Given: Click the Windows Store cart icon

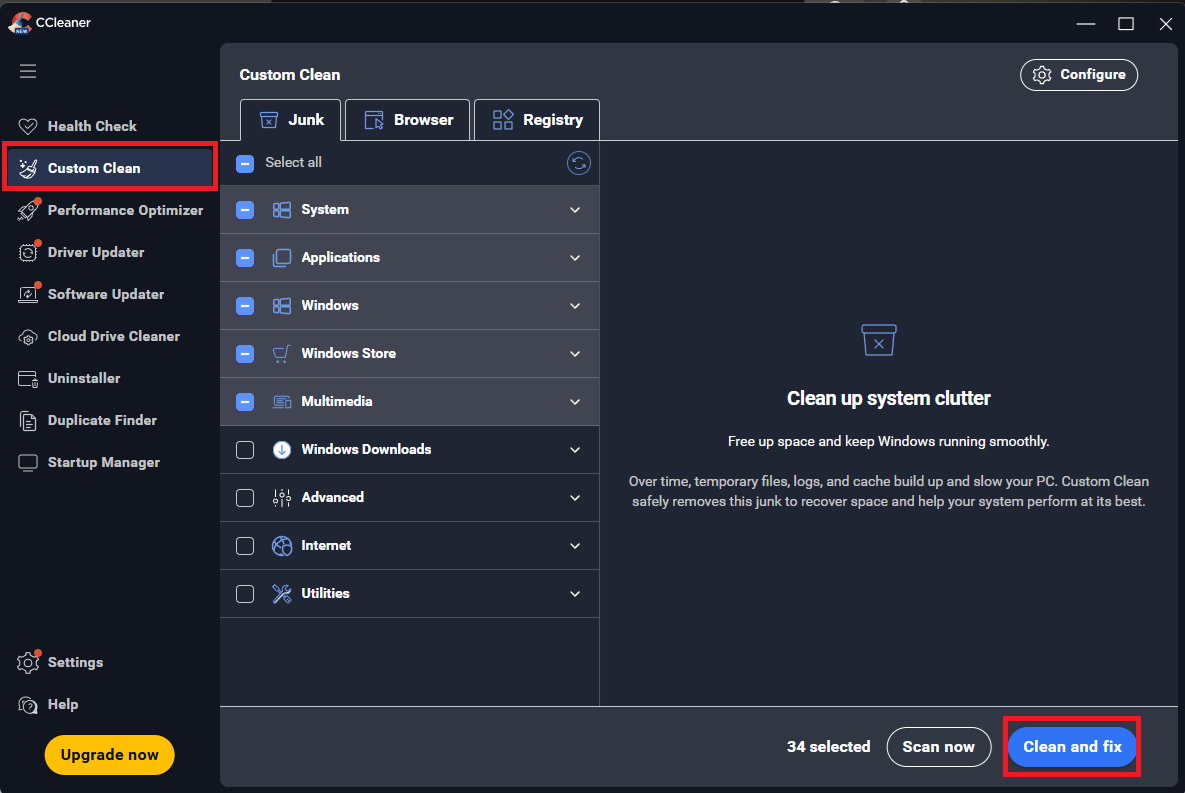Looking at the screenshot, I should point(282,354).
